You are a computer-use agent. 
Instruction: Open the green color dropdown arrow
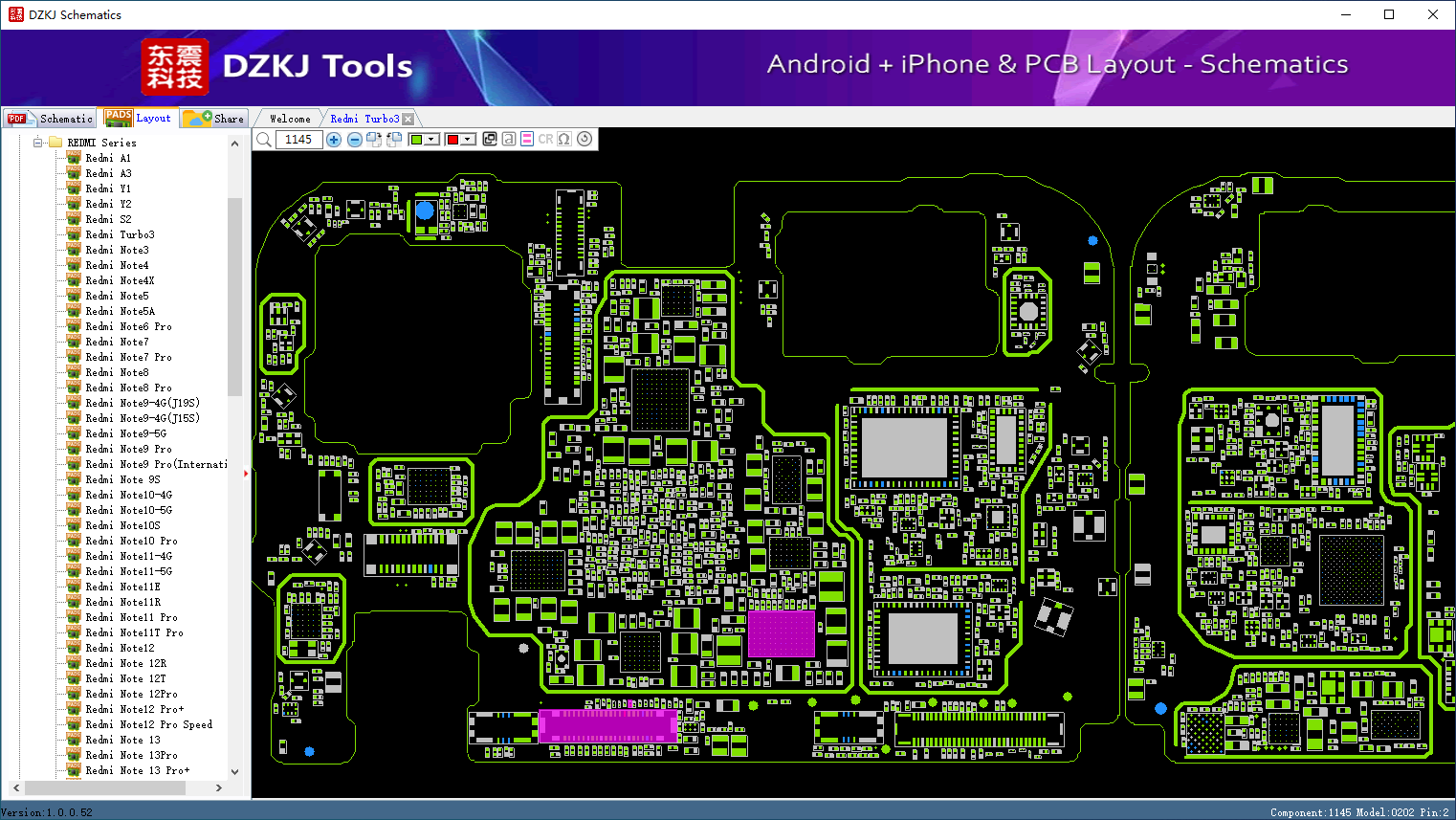pos(431,140)
